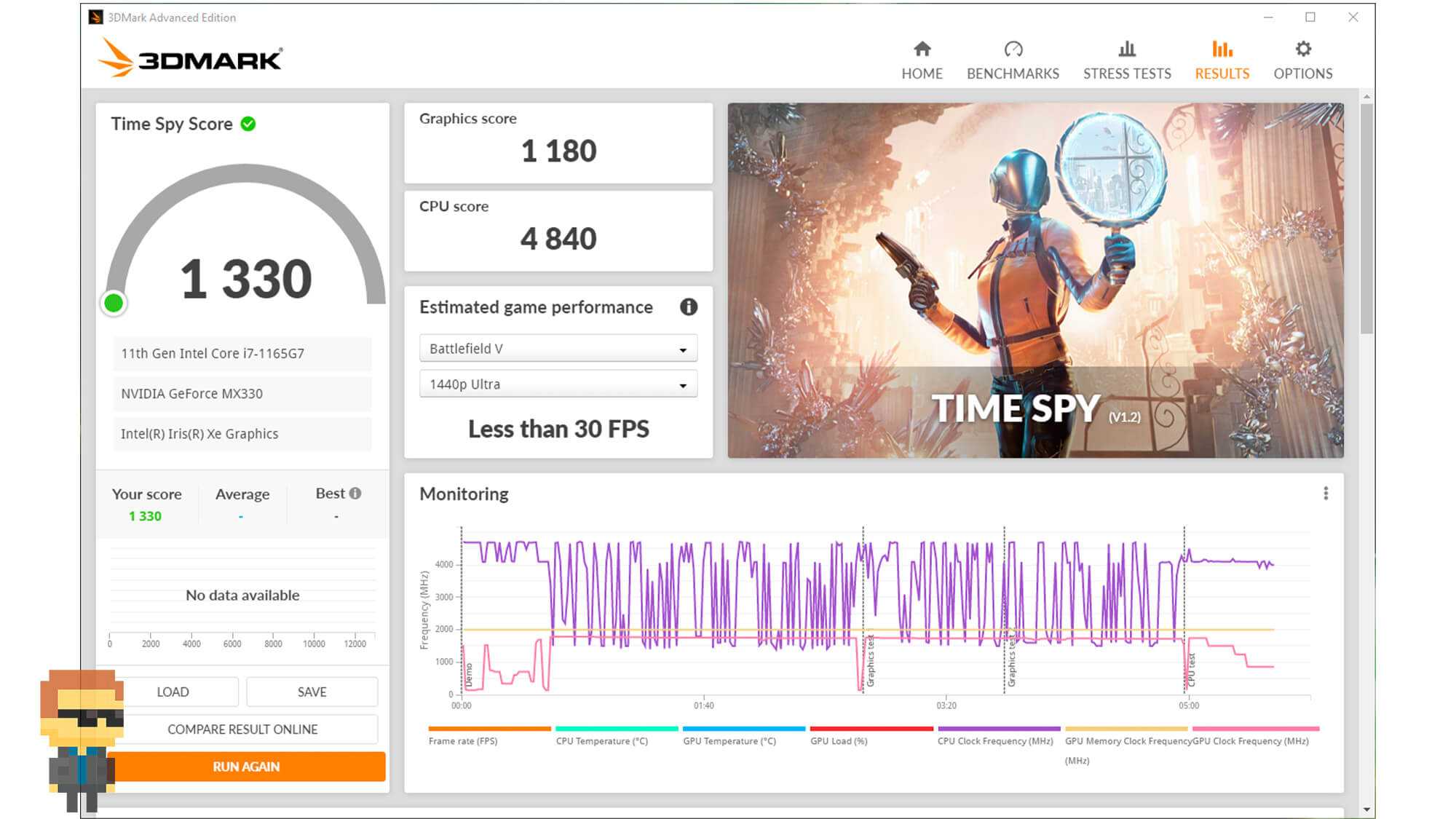
Task: Click the Results orange bars icon
Action: point(1222,49)
